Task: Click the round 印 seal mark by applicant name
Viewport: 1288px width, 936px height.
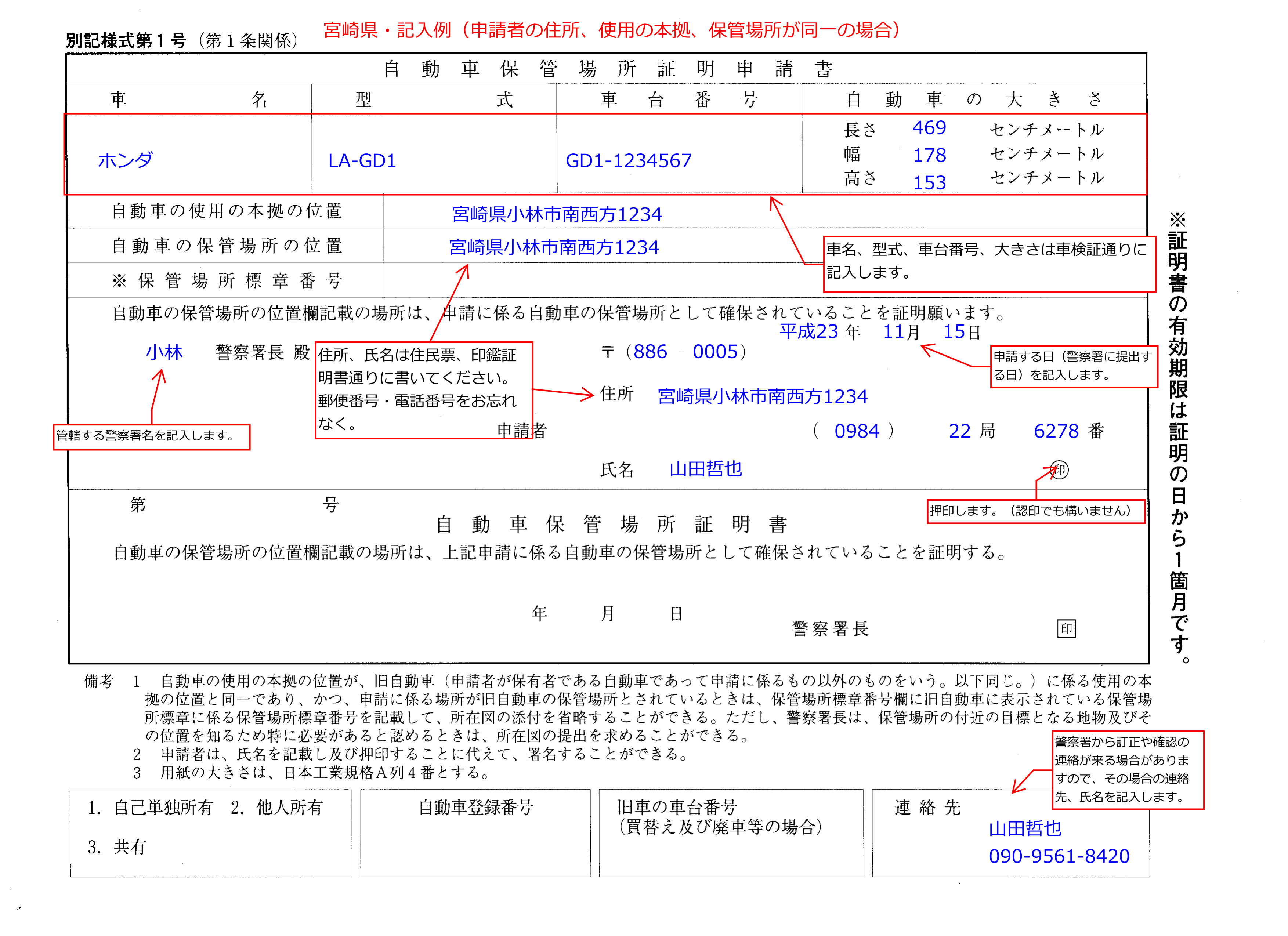Action: point(1060,470)
